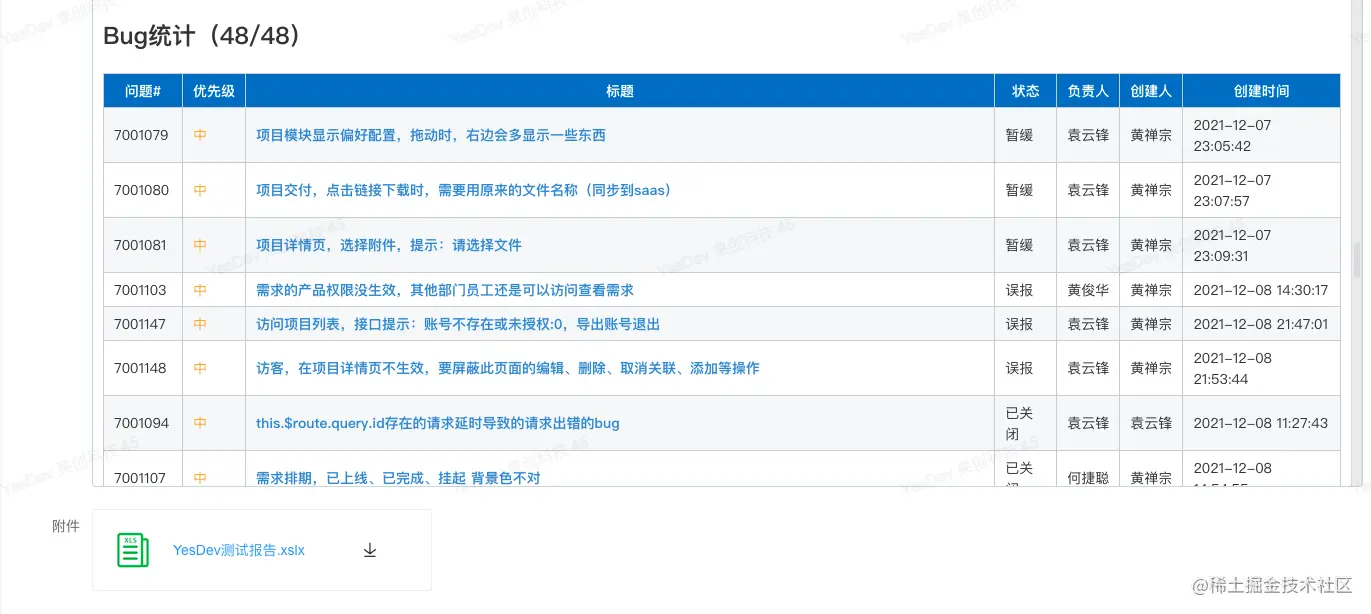The width and height of the screenshot is (1371, 614).
Task: Click the 创建时间 column header
Action: click(x=1260, y=90)
